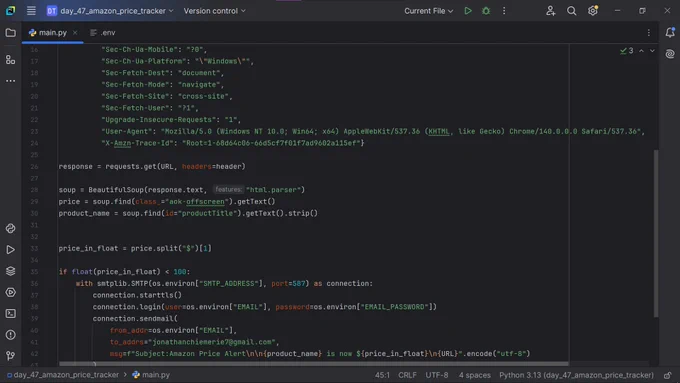Viewport: 680px width, 383px height.
Task: Open Python 3.13 interpreter selector
Action: [x=576, y=375]
